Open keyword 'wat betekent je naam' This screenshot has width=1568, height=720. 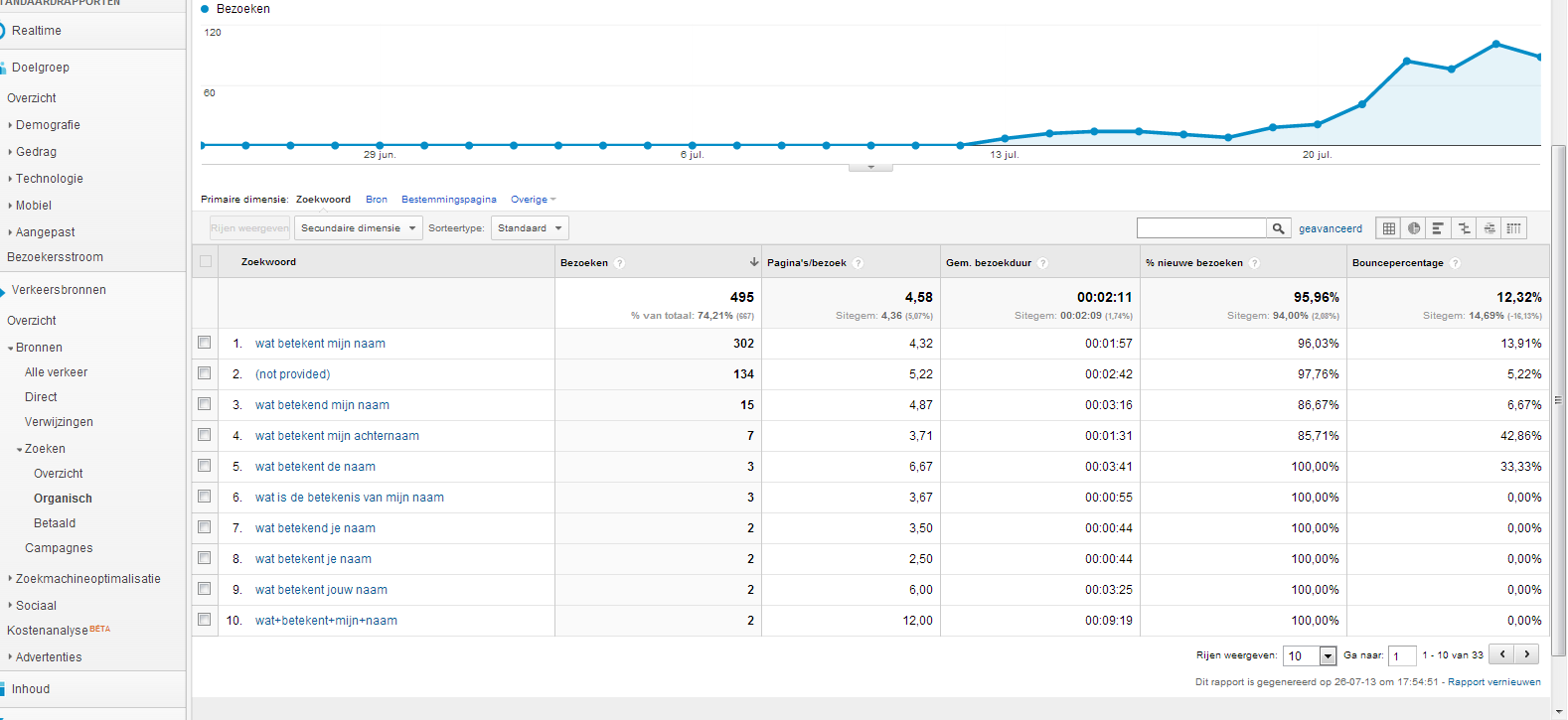pyautogui.click(x=313, y=559)
